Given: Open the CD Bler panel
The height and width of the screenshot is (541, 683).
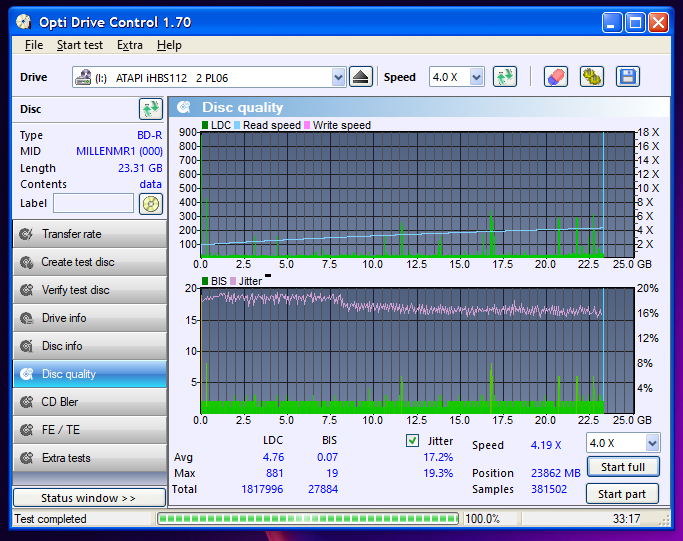Looking at the screenshot, I should [x=90, y=402].
